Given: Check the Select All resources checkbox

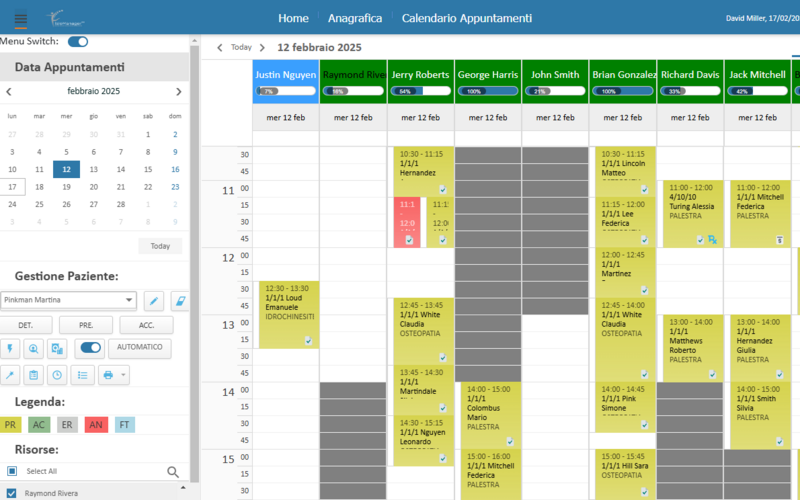Looking at the screenshot, I should [12, 471].
